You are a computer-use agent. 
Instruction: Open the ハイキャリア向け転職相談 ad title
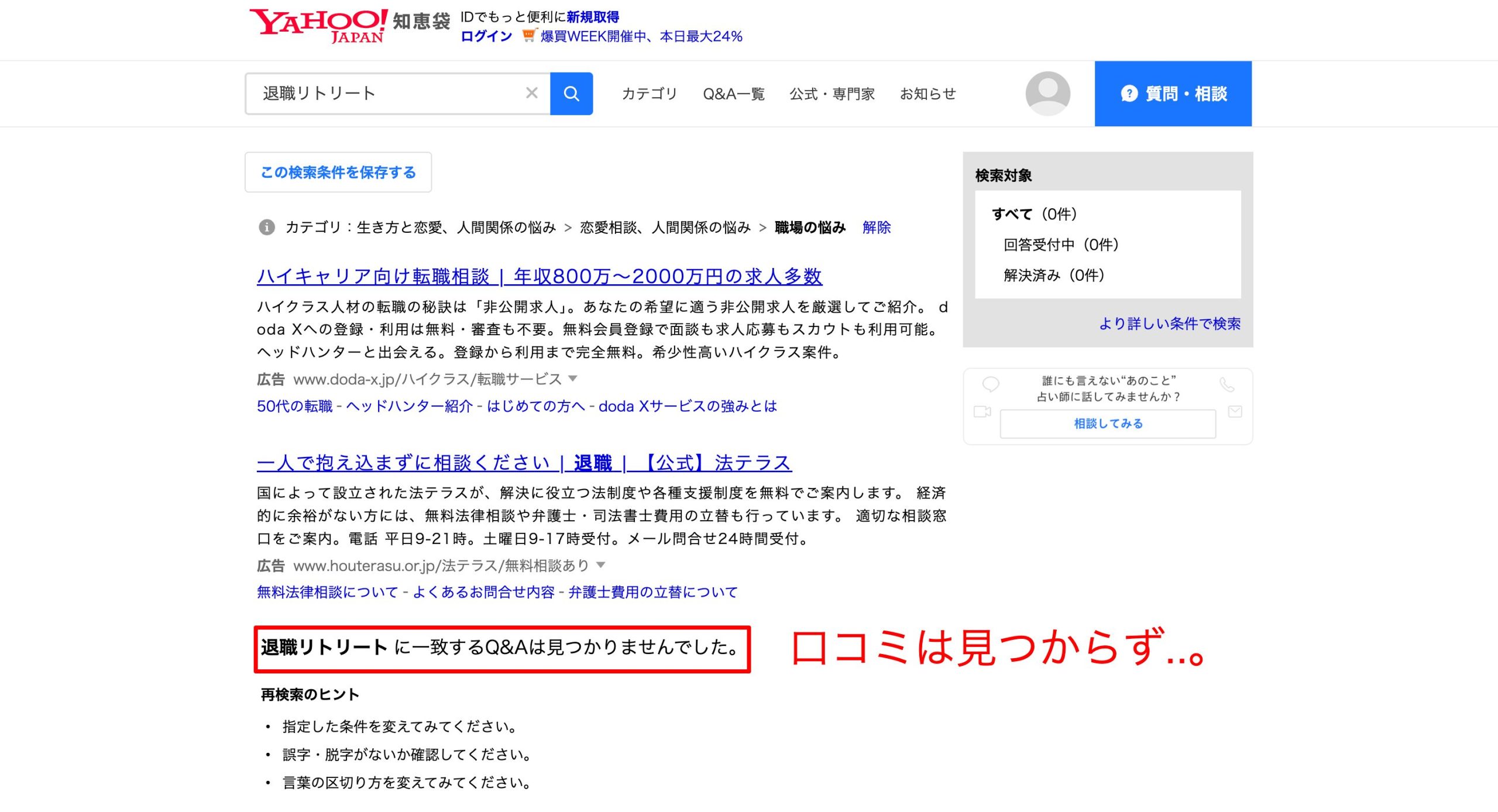click(540, 276)
